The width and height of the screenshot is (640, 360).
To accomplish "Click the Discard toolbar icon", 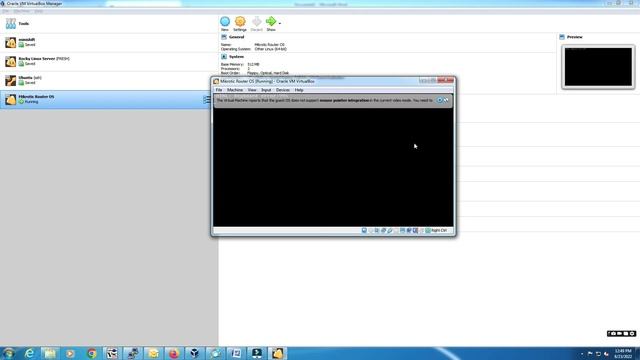I will click(x=256, y=22).
